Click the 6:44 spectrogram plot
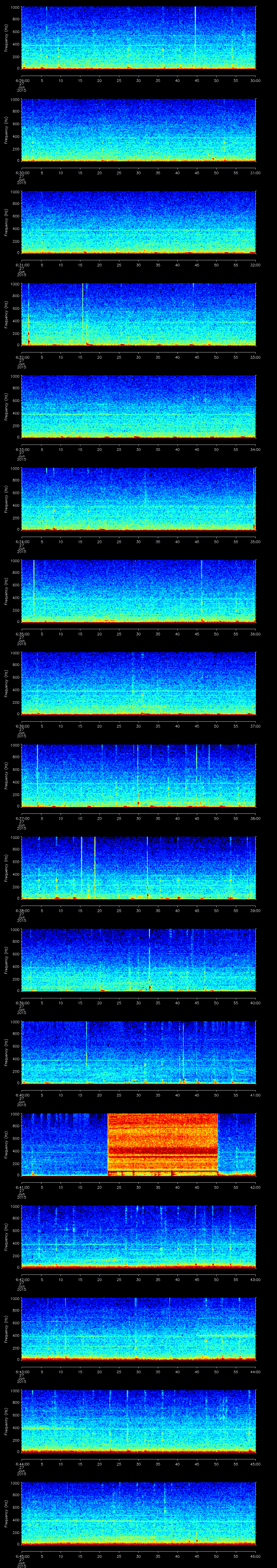Viewport: 277px width, 1568px height. [x=138, y=1421]
